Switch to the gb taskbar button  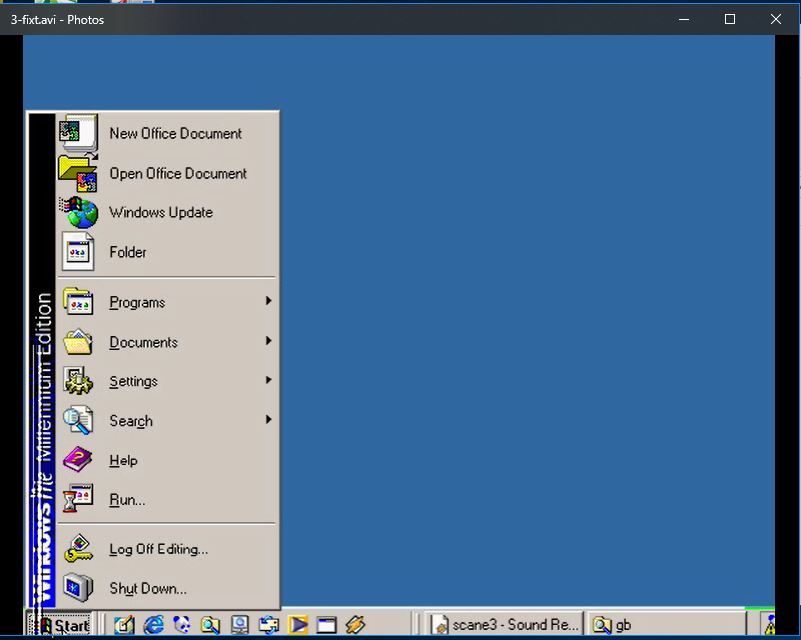[x=666, y=624]
